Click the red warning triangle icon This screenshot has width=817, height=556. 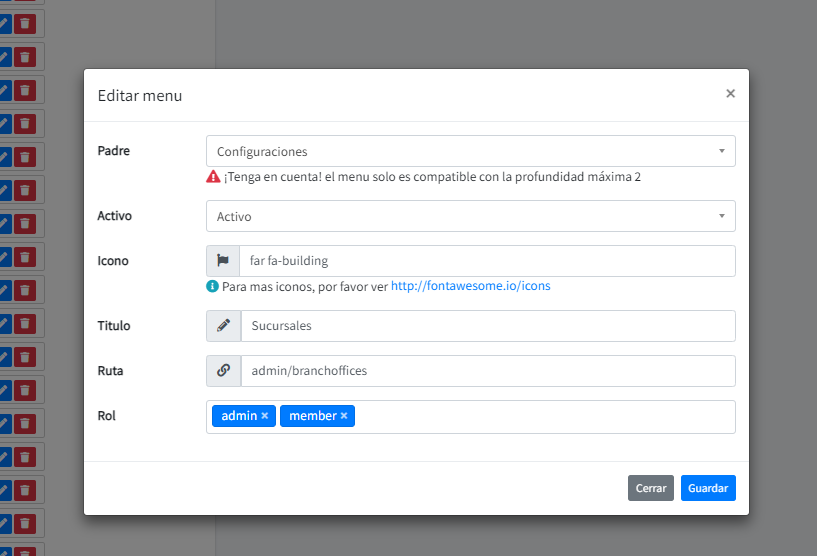pyautogui.click(x=213, y=177)
